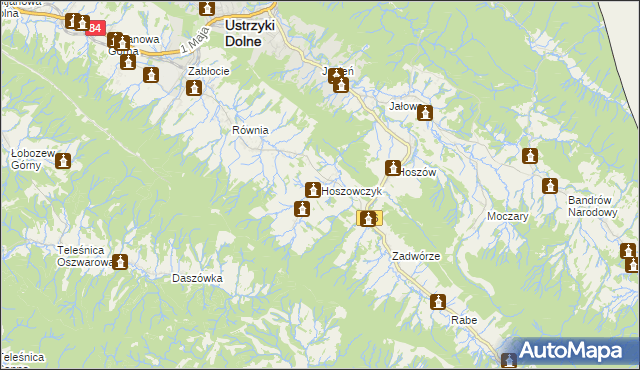Click the church icon next to Jałowe

click(425, 113)
